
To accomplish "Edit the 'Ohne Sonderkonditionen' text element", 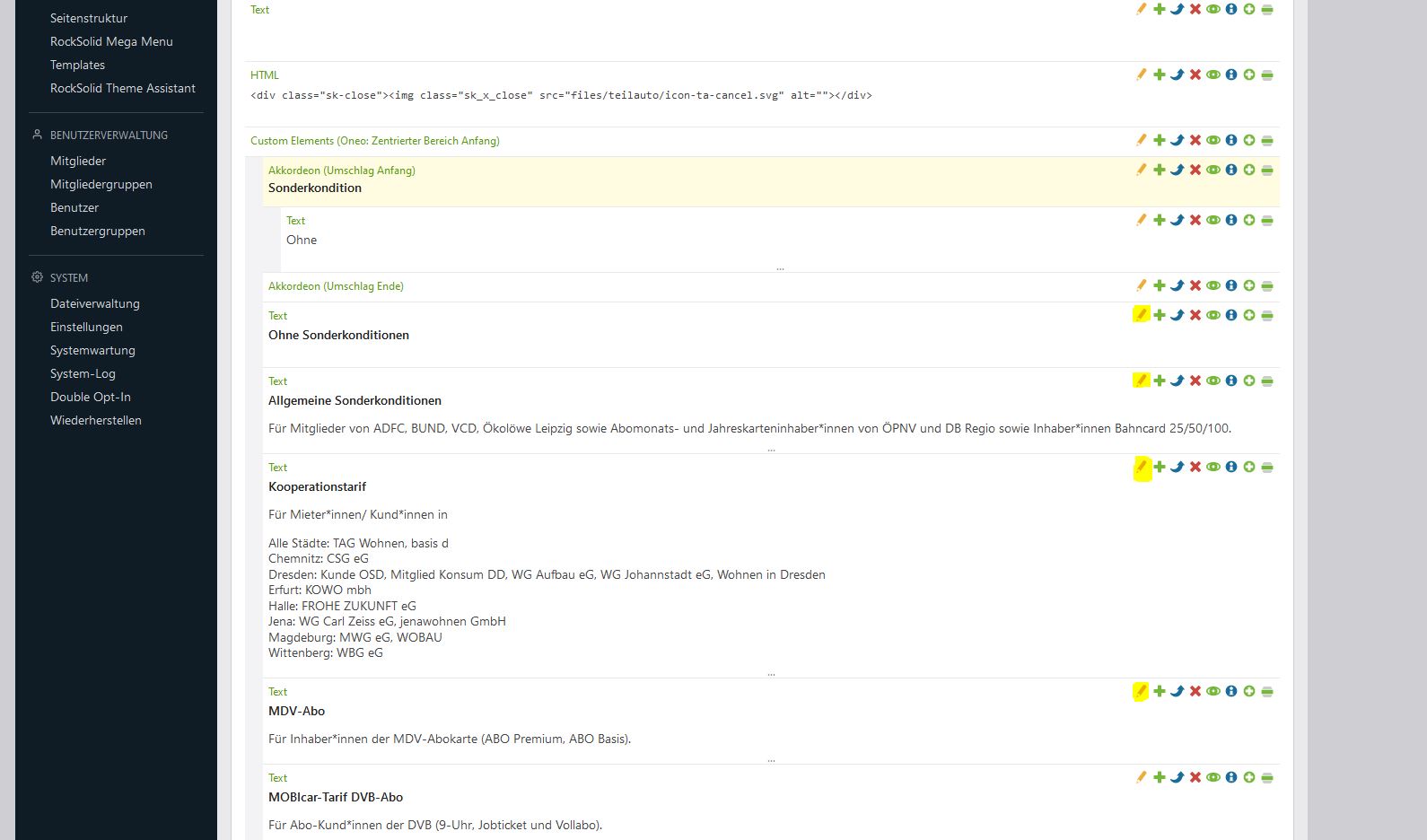I will (x=1141, y=315).
